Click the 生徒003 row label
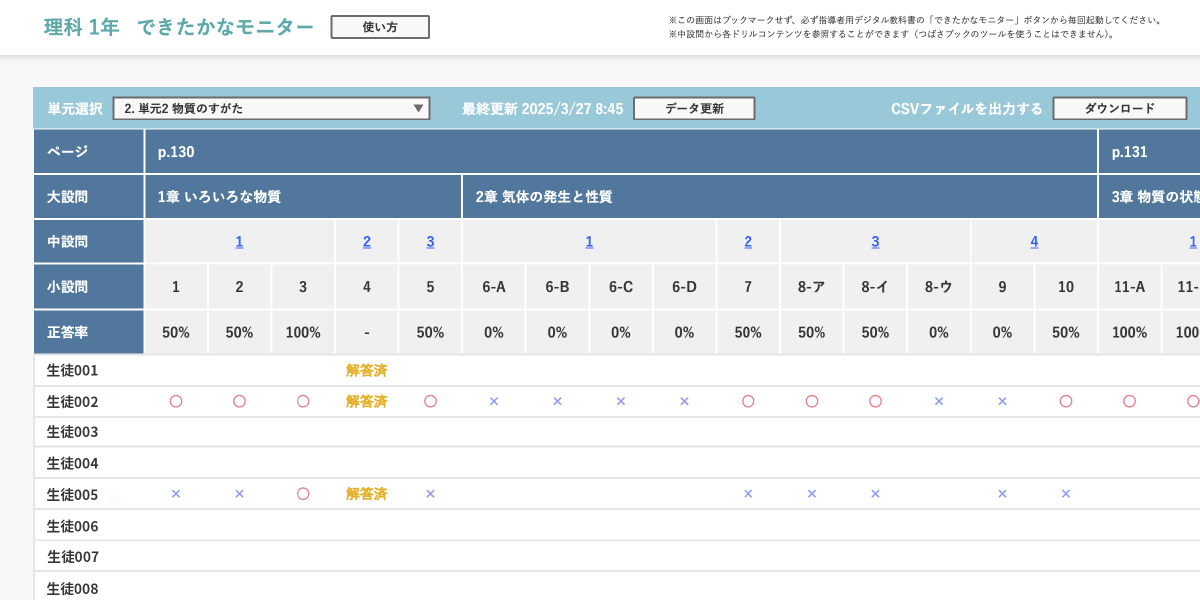Screen dimensions: 1200x600 click(x=72, y=432)
